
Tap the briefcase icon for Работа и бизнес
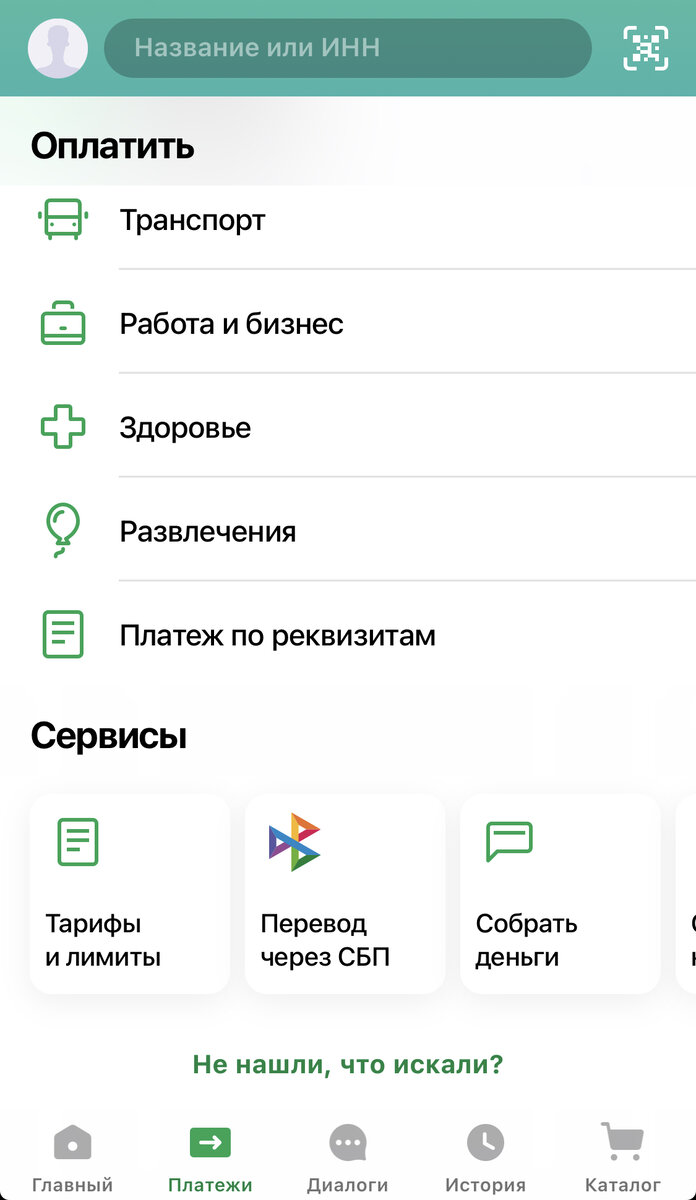[63, 324]
